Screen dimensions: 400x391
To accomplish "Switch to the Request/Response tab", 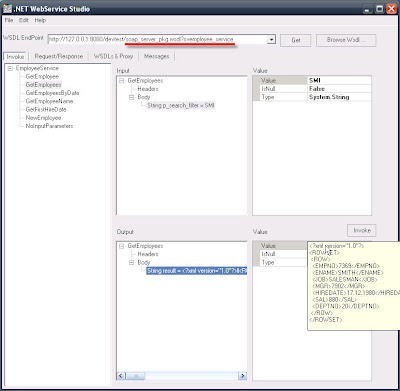I will coord(59,57).
